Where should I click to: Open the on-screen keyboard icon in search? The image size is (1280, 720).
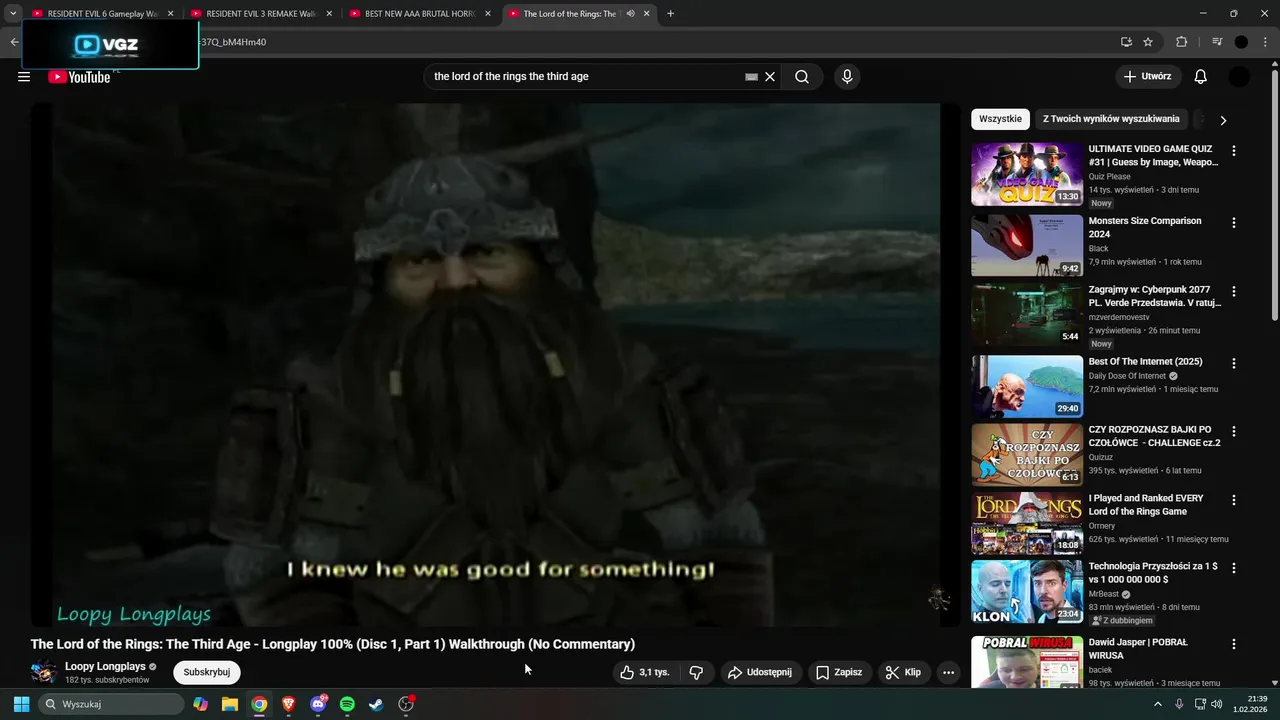[751, 77]
